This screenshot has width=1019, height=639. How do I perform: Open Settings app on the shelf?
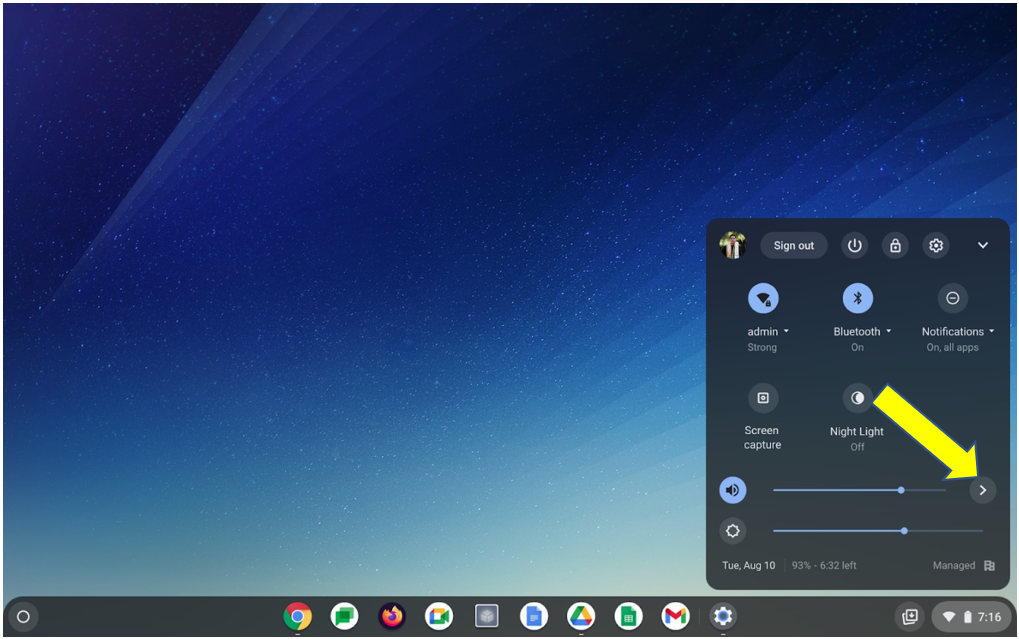(723, 616)
